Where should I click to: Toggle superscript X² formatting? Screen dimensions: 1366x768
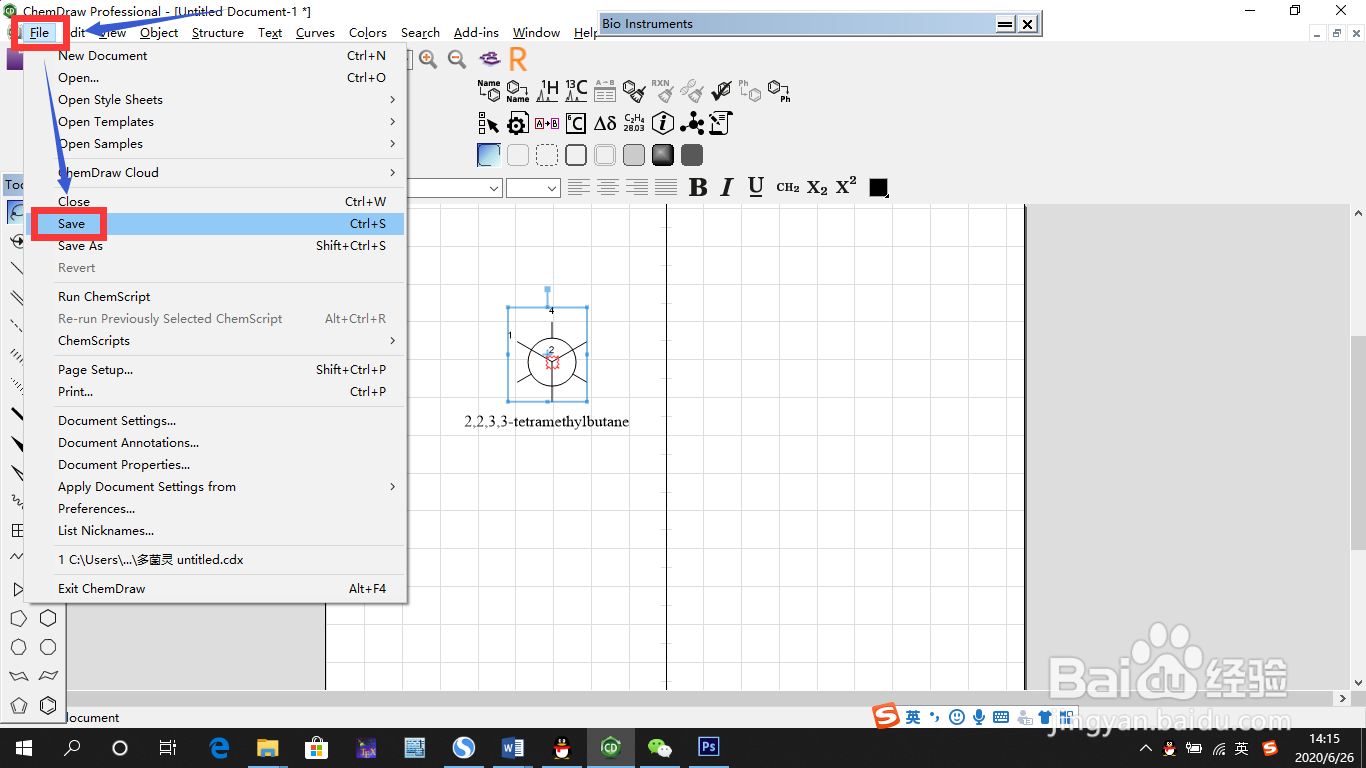pyautogui.click(x=846, y=185)
